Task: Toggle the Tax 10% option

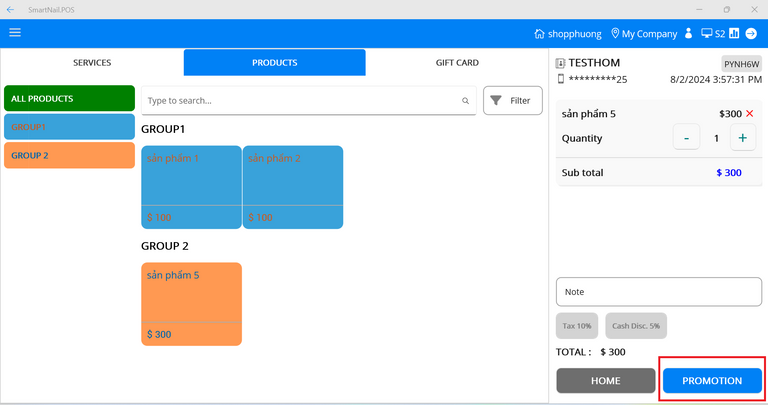Action: [x=577, y=326]
